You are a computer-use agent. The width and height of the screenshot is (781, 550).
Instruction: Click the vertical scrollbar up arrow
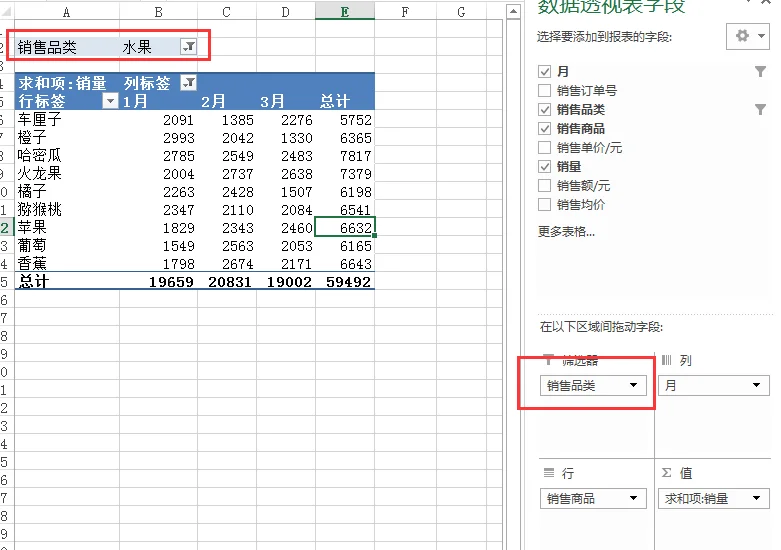tap(513, 11)
